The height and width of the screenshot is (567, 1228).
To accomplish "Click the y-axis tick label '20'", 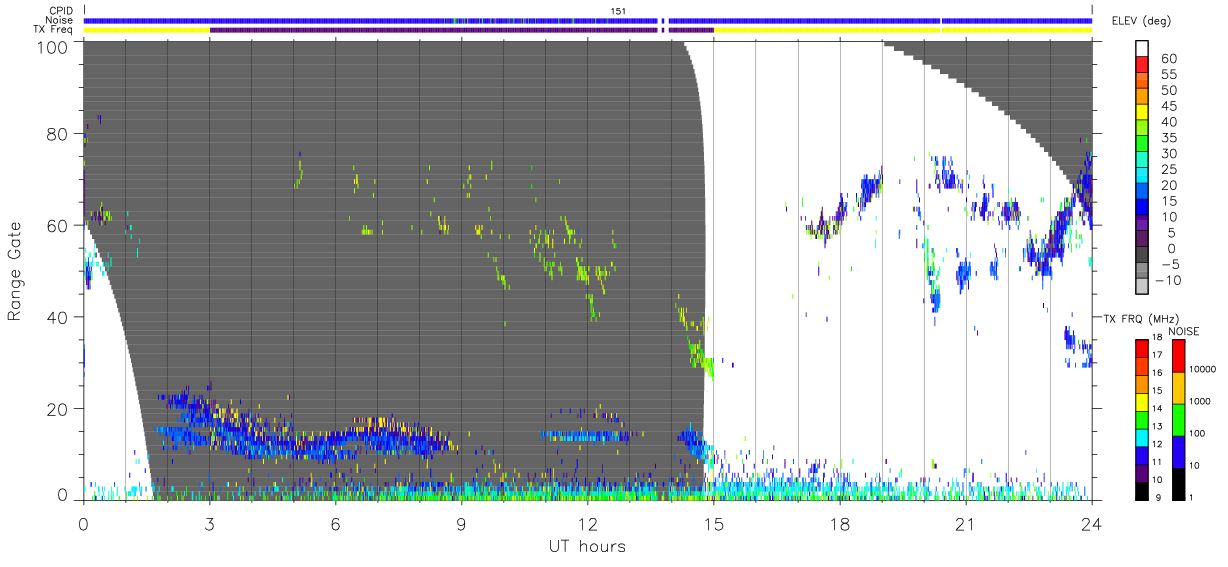I will tap(58, 409).
